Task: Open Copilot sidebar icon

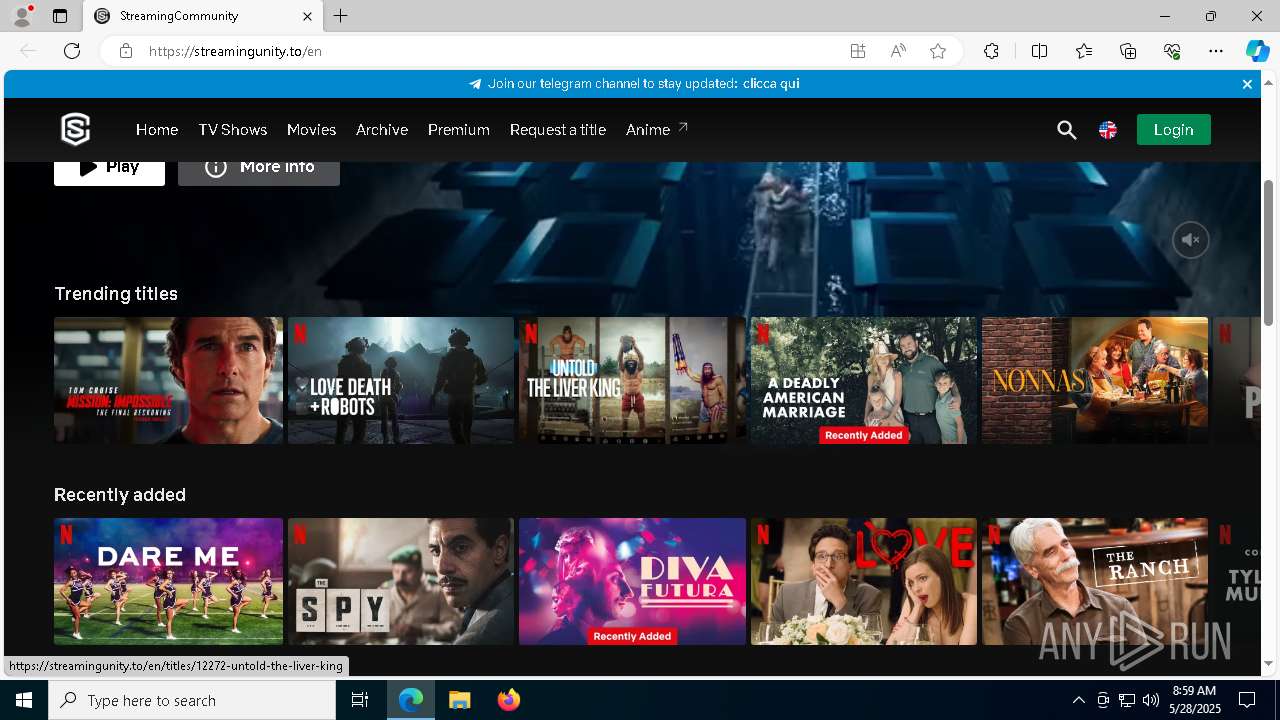Action: point(1257,51)
